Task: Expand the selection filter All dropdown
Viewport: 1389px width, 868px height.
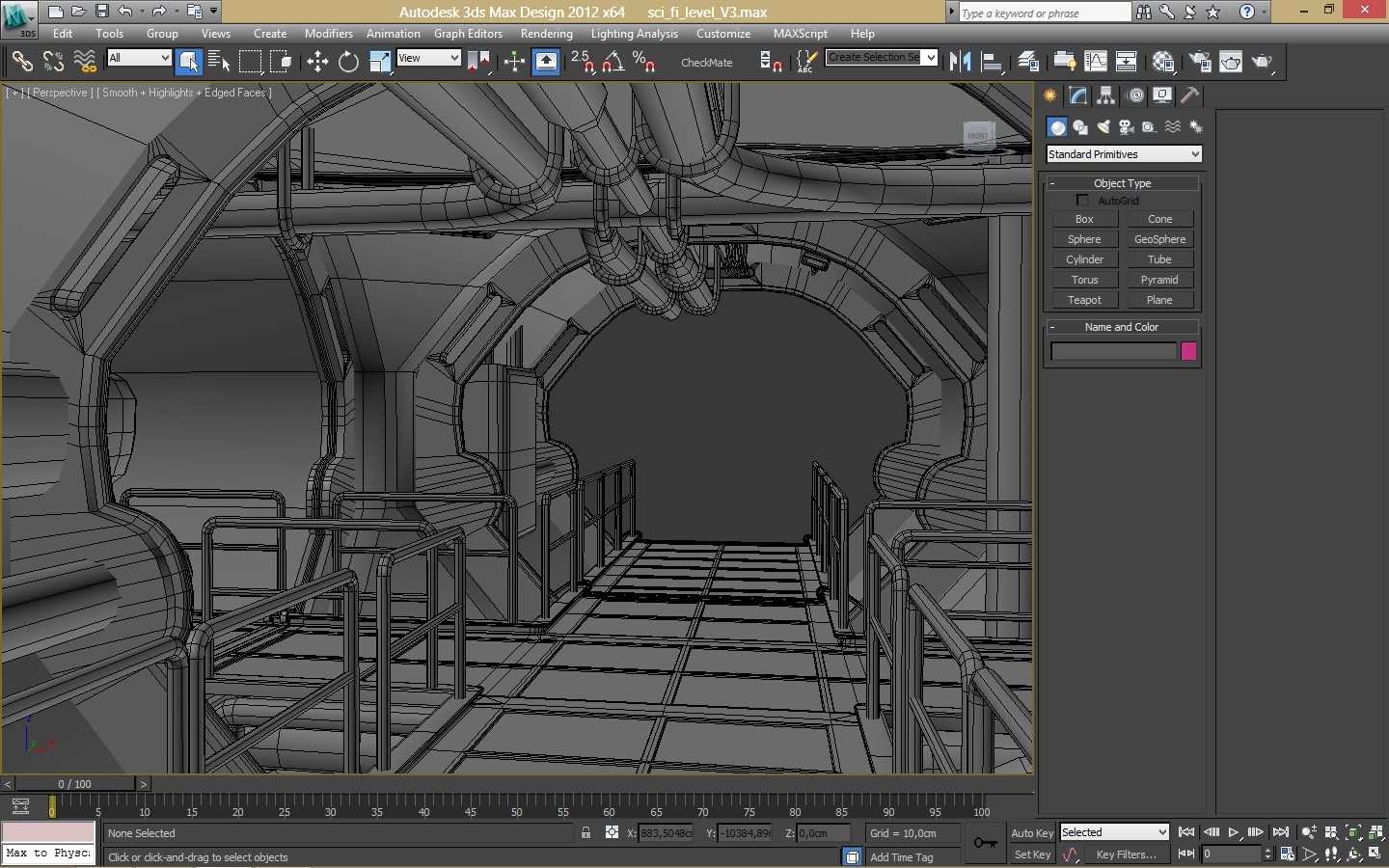Action: click(x=139, y=59)
